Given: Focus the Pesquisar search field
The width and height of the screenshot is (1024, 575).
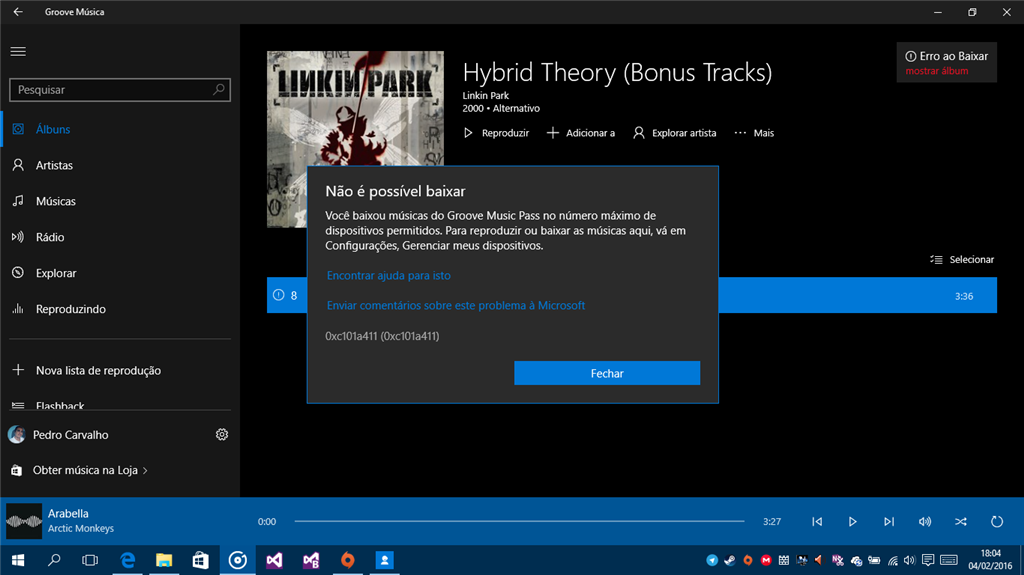Looking at the screenshot, I should 120,90.
